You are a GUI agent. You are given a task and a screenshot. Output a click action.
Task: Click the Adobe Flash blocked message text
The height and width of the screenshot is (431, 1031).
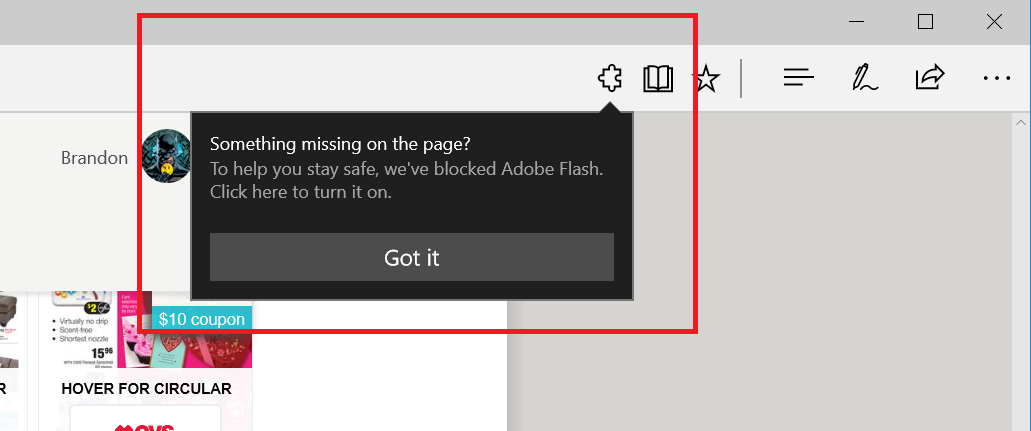click(x=406, y=180)
